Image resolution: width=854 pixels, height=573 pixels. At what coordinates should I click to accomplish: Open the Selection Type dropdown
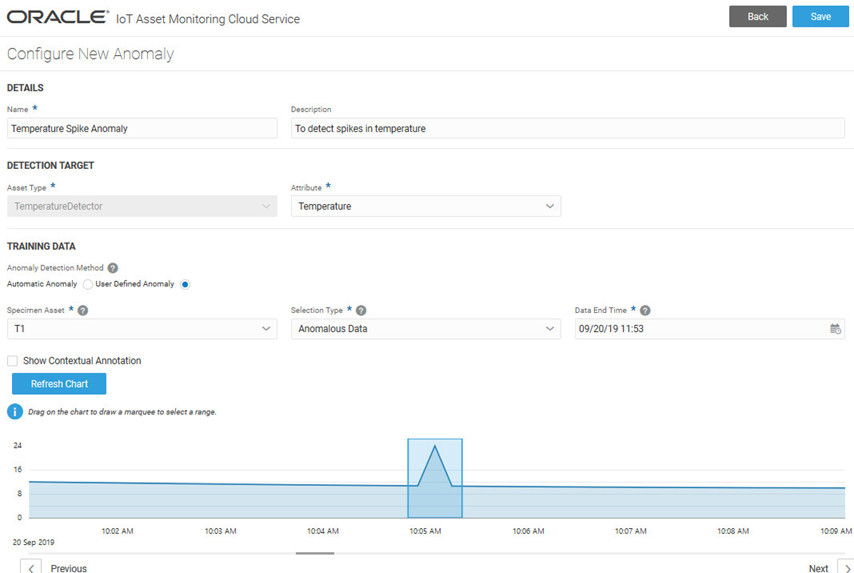426,329
